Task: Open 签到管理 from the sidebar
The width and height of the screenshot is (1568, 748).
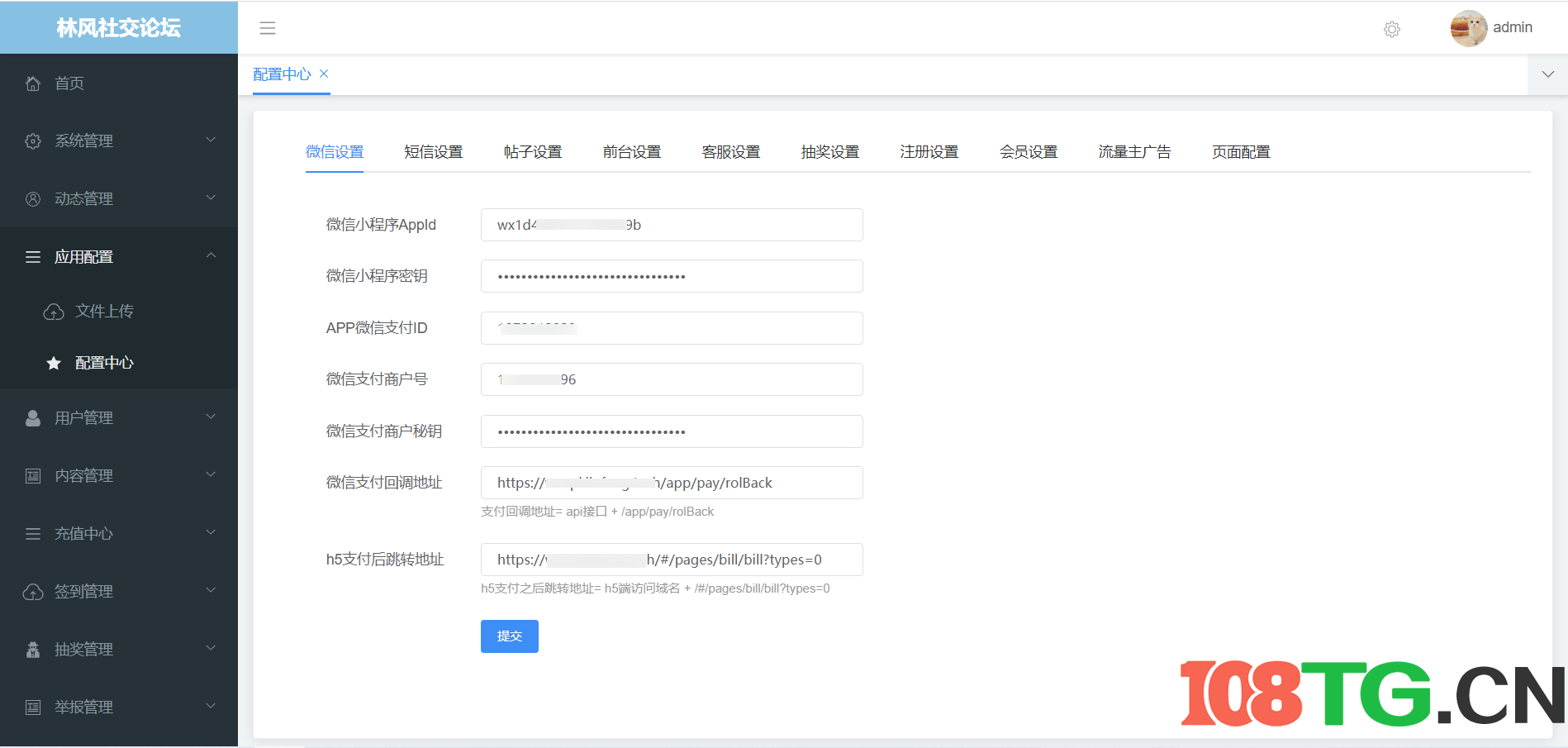Action: click(x=85, y=591)
